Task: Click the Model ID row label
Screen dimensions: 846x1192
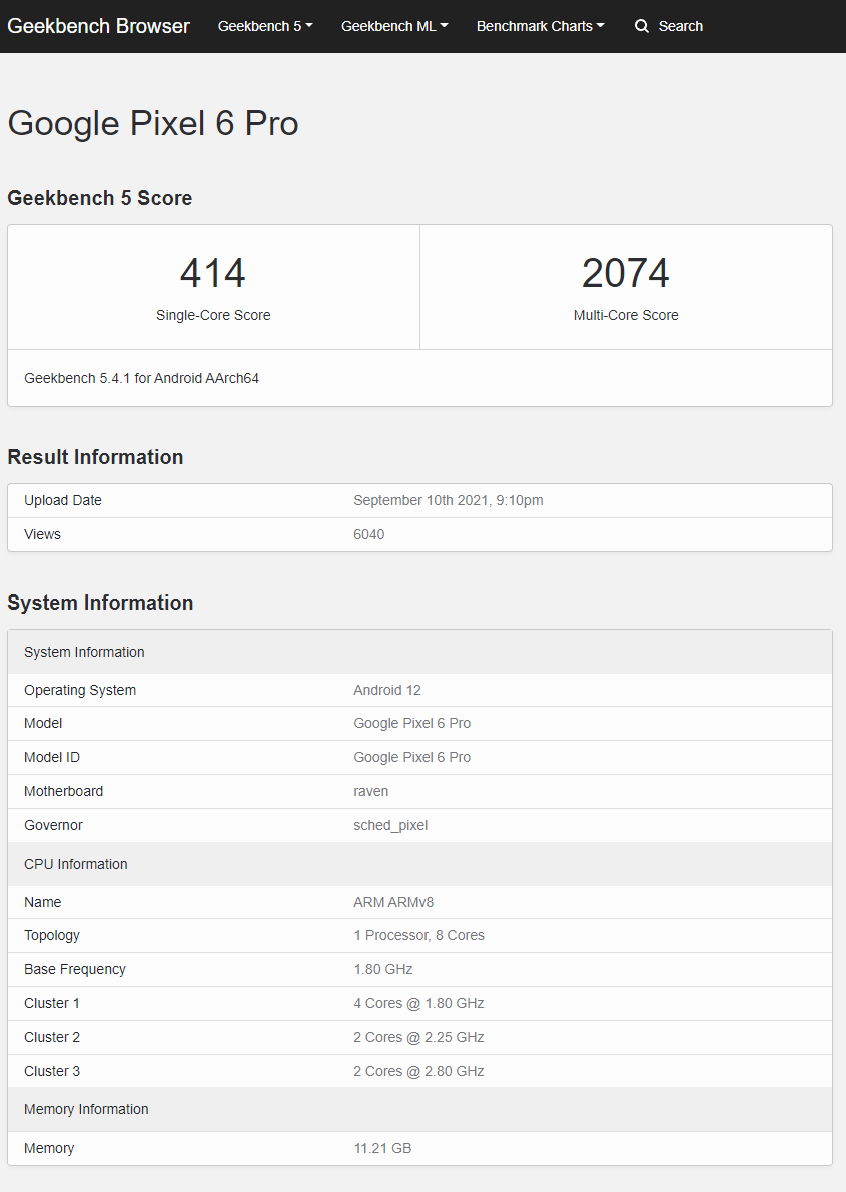Action: pos(52,757)
